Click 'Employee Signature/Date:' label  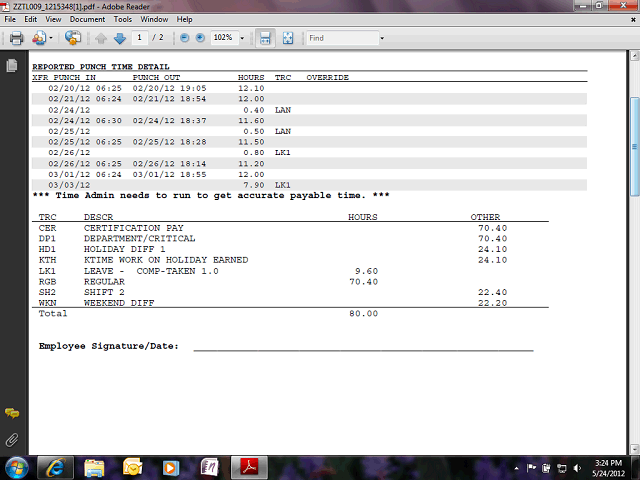109,346
